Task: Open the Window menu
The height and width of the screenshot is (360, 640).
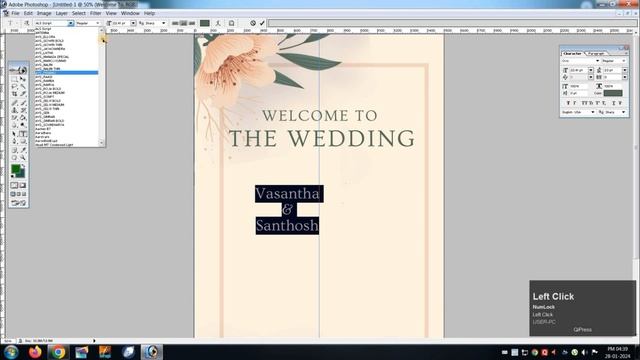Action: tap(130, 13)
